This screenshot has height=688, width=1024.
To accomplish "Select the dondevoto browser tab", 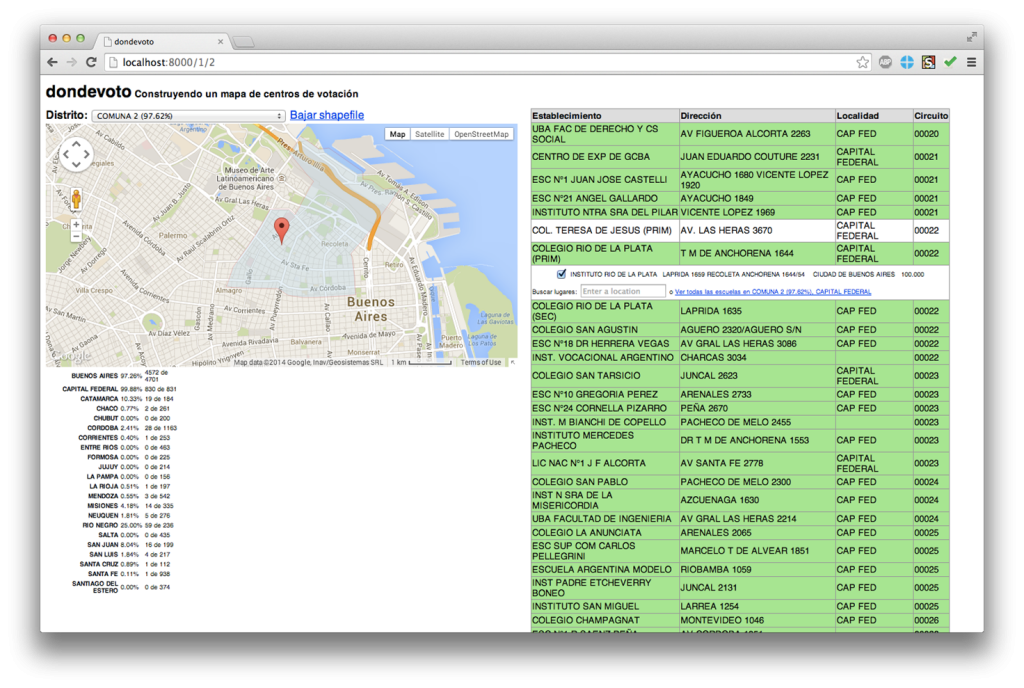I will [x=163, y=41].
